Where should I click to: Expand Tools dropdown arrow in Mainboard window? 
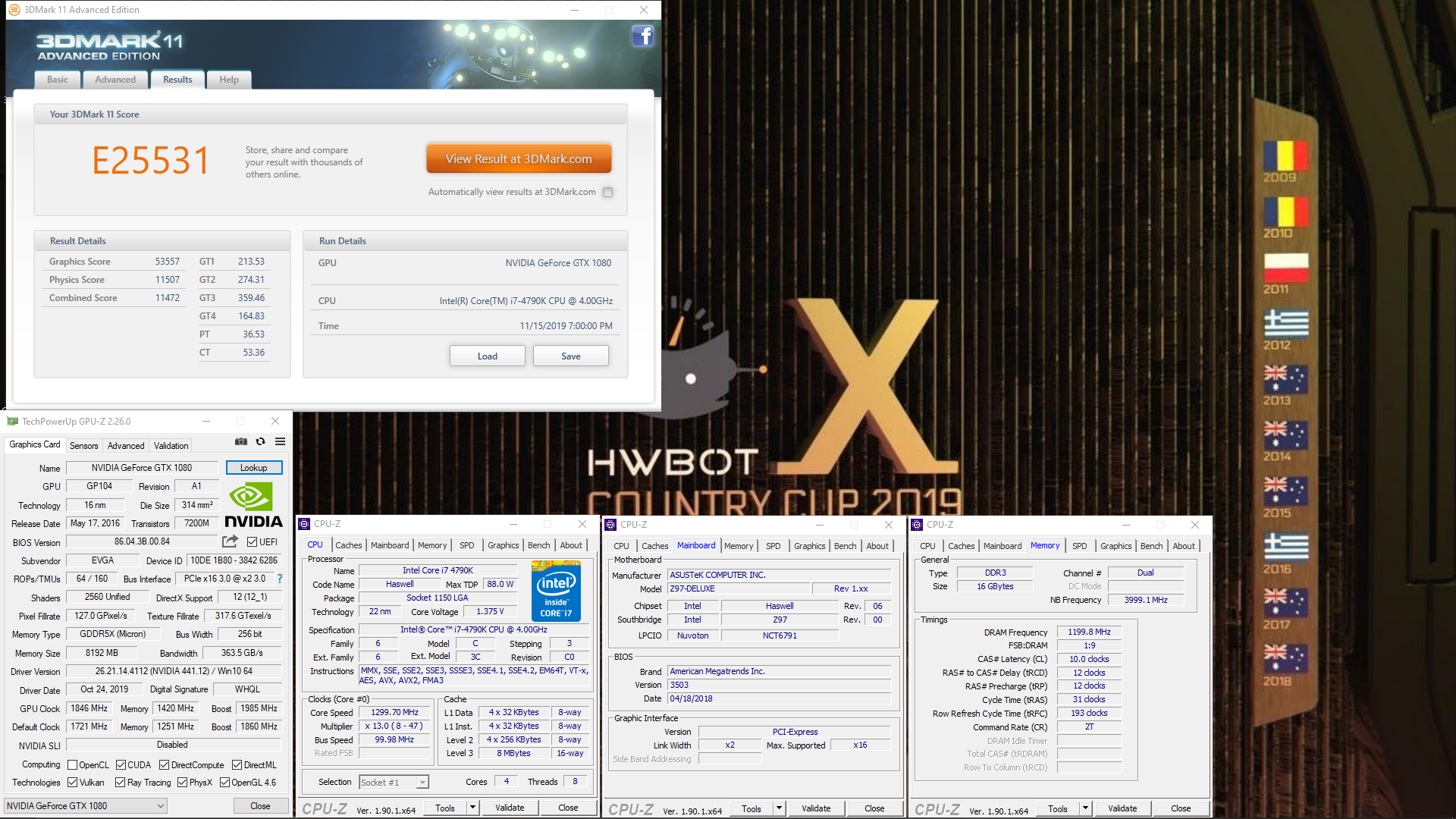tap(779, 808)
